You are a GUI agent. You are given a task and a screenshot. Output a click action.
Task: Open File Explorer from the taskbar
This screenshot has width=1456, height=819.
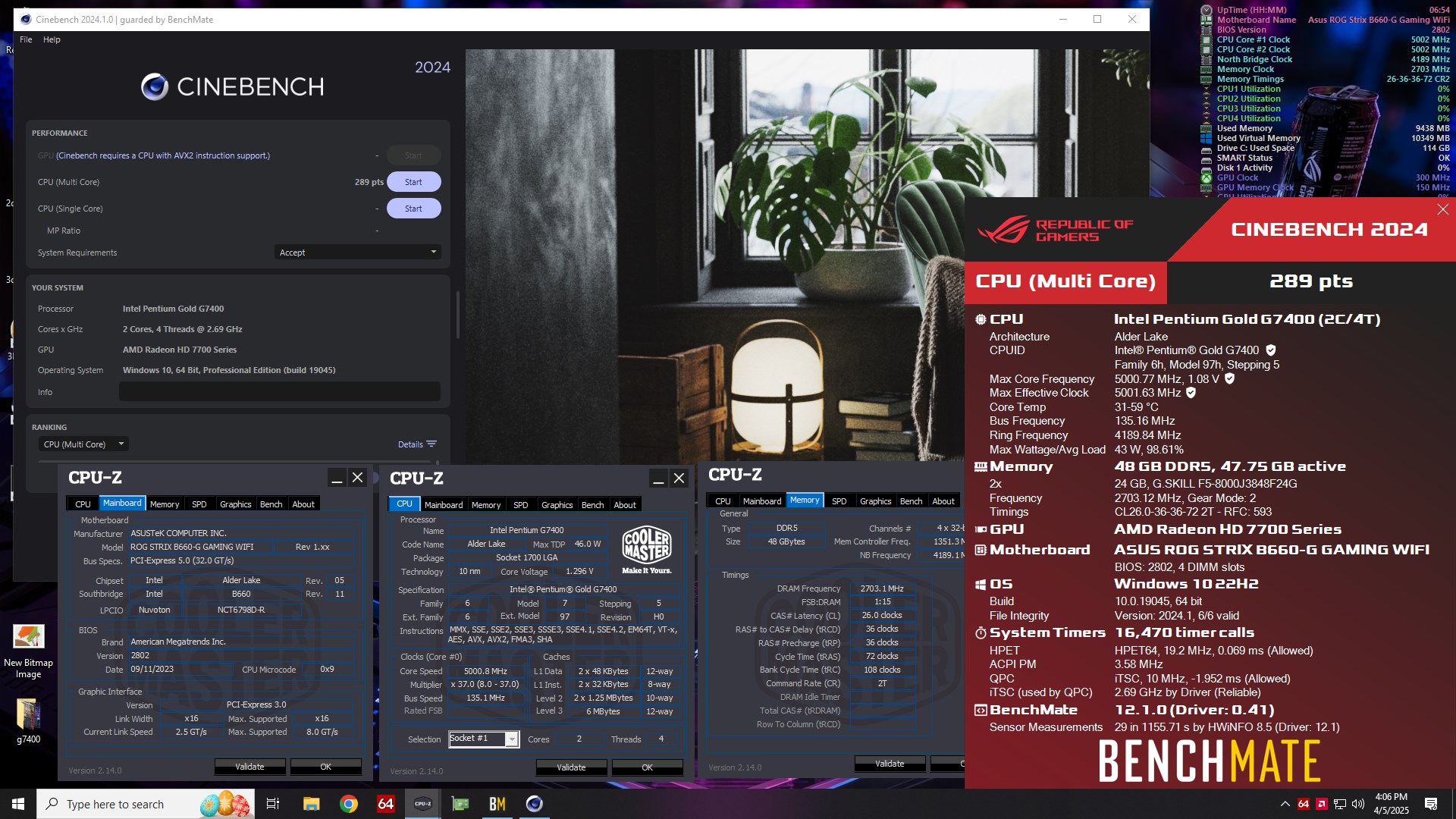tap(311, 804)
